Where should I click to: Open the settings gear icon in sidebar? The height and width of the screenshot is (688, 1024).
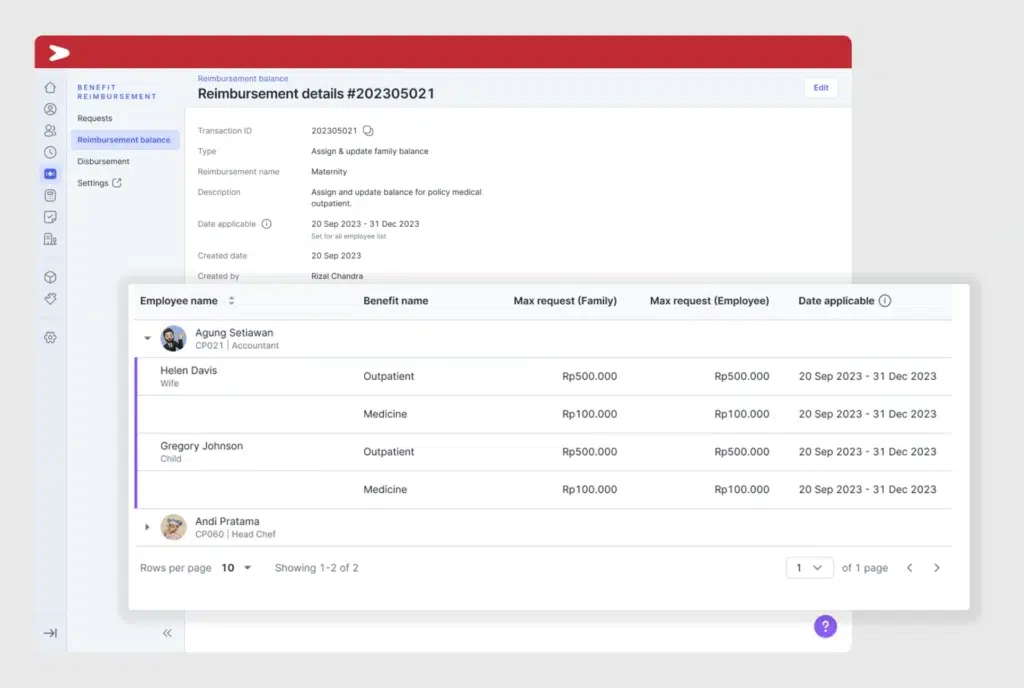click(x=50, y=338)
